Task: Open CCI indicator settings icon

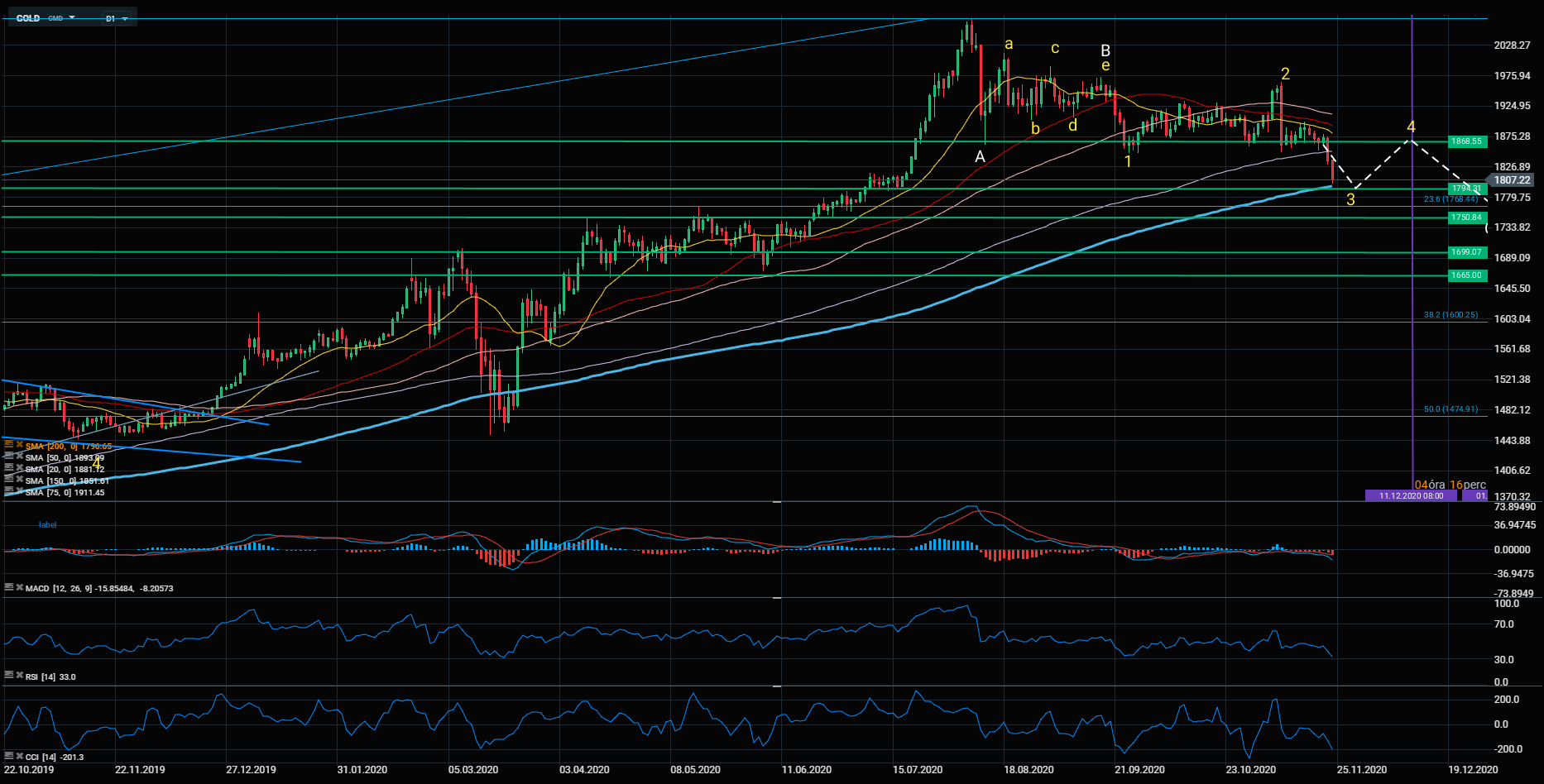Action: (x=9, y=756)
